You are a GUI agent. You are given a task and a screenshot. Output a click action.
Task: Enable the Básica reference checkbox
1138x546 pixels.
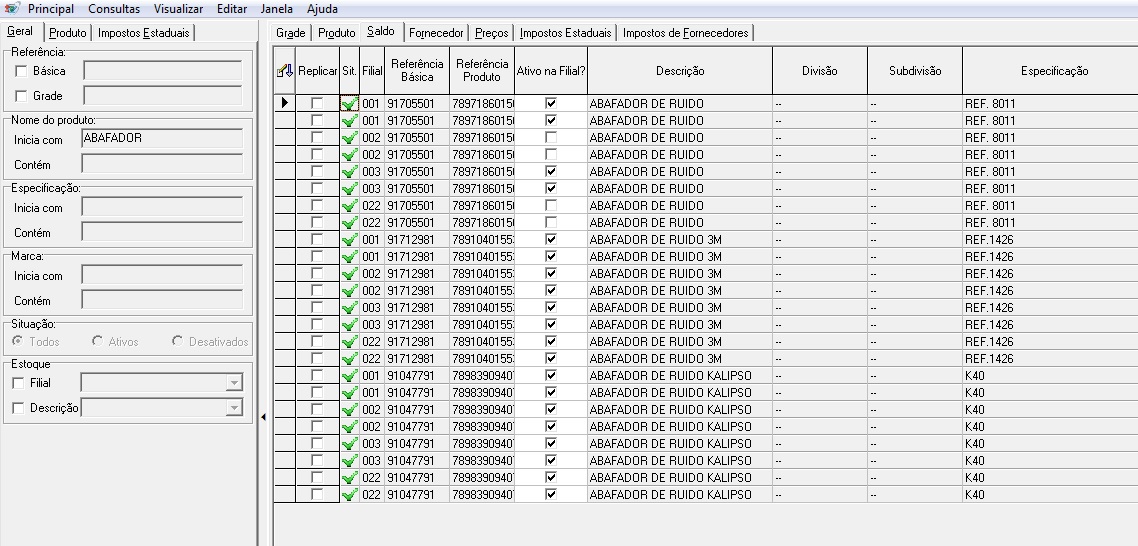click(x=21, y=71)
